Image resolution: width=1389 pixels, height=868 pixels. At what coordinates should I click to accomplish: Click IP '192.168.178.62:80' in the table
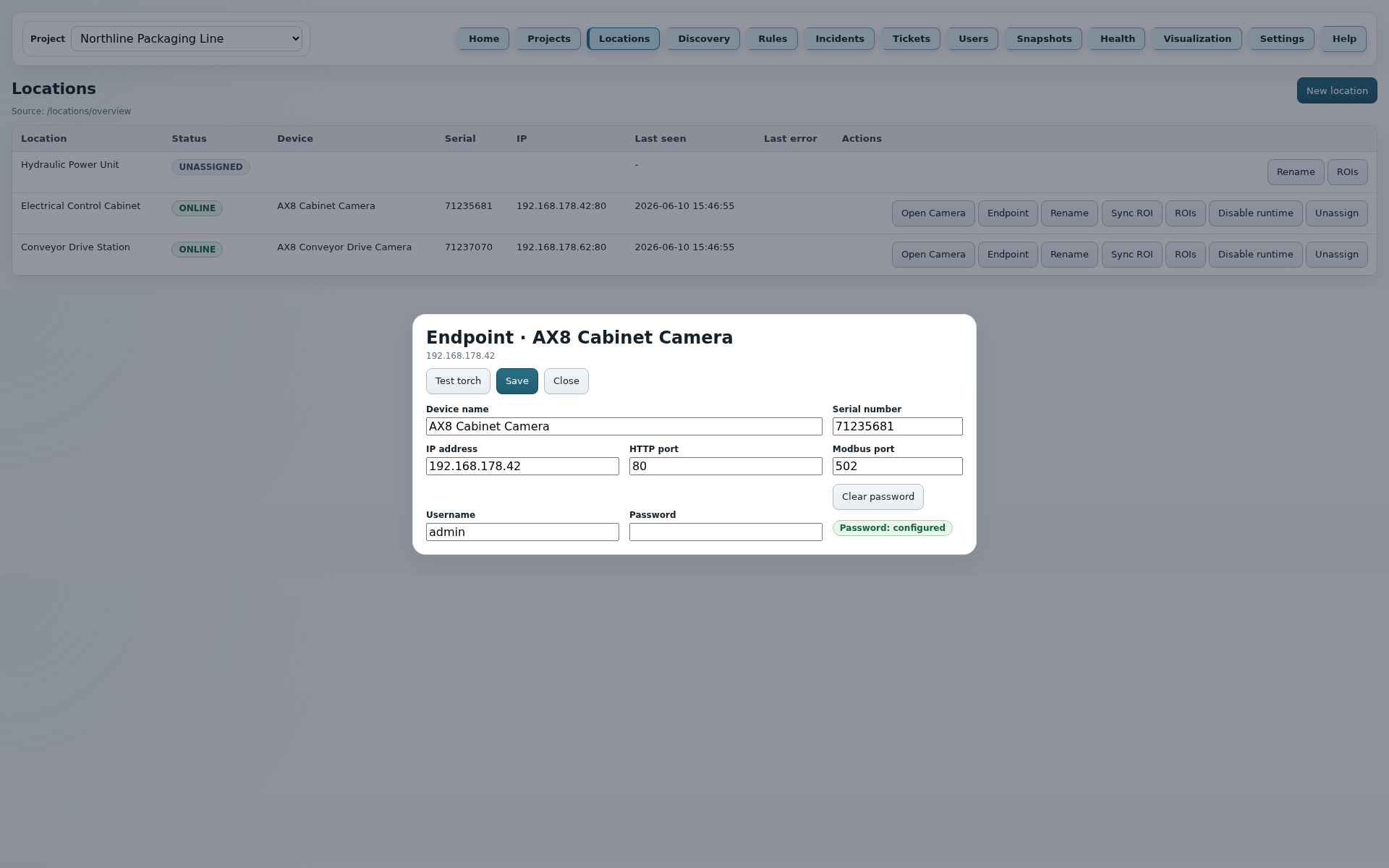point(561,247)
